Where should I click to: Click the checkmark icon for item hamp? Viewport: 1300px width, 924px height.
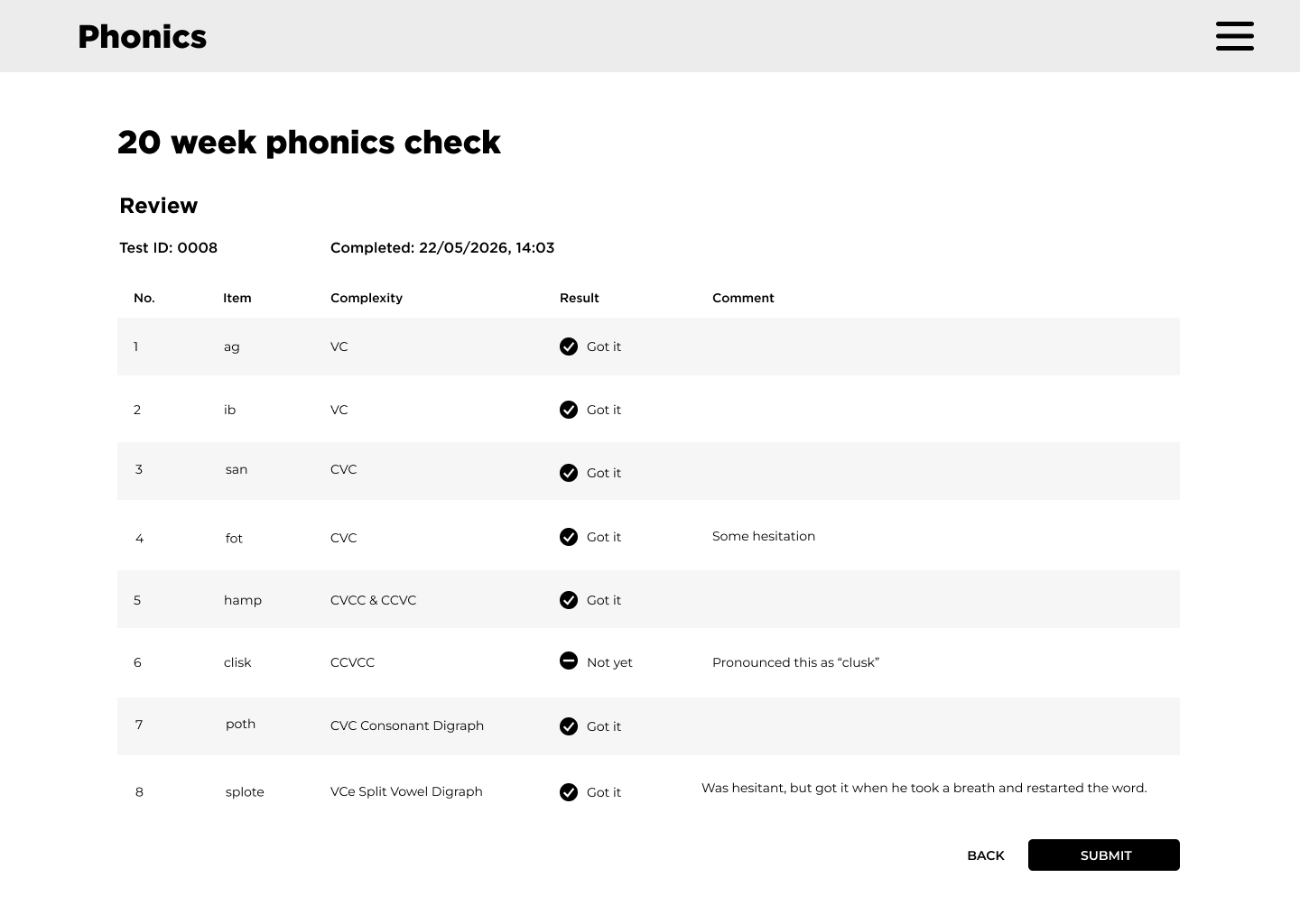pyautogui.click(x=569, y=600)
